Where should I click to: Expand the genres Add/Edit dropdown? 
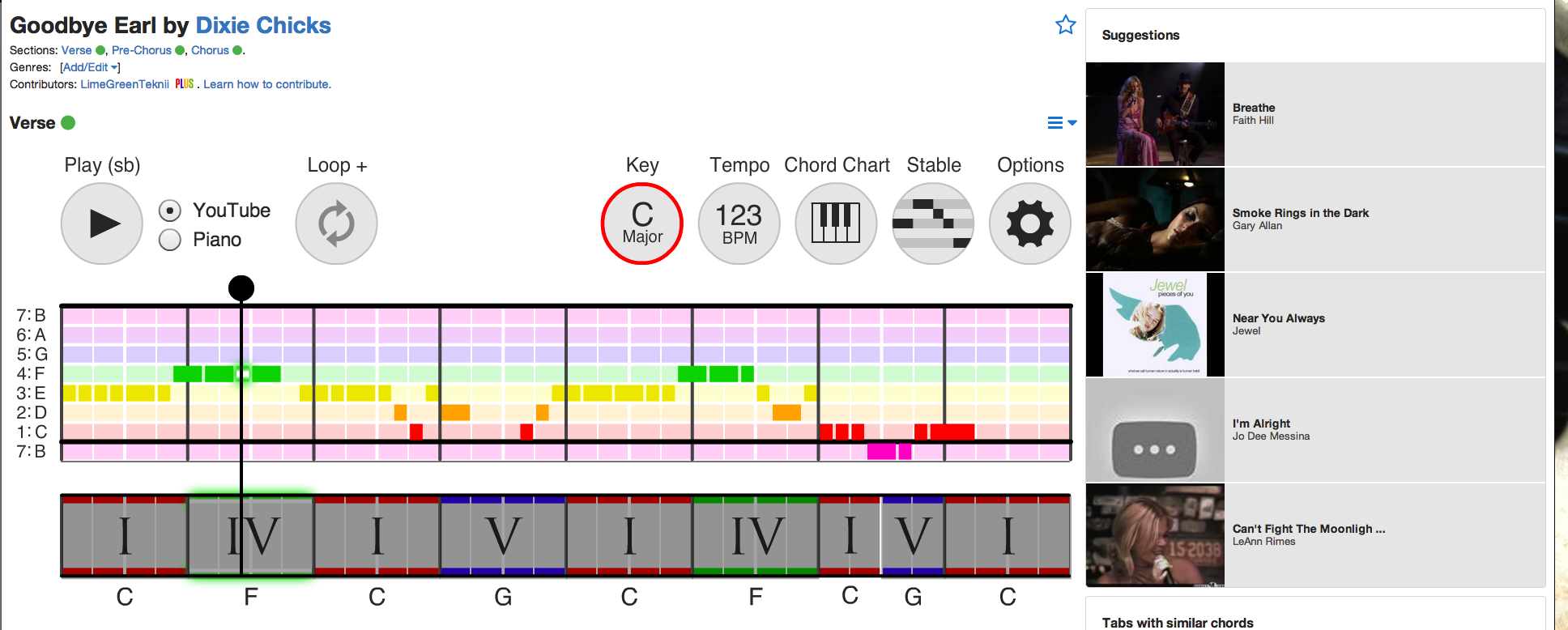pos(90,67)
